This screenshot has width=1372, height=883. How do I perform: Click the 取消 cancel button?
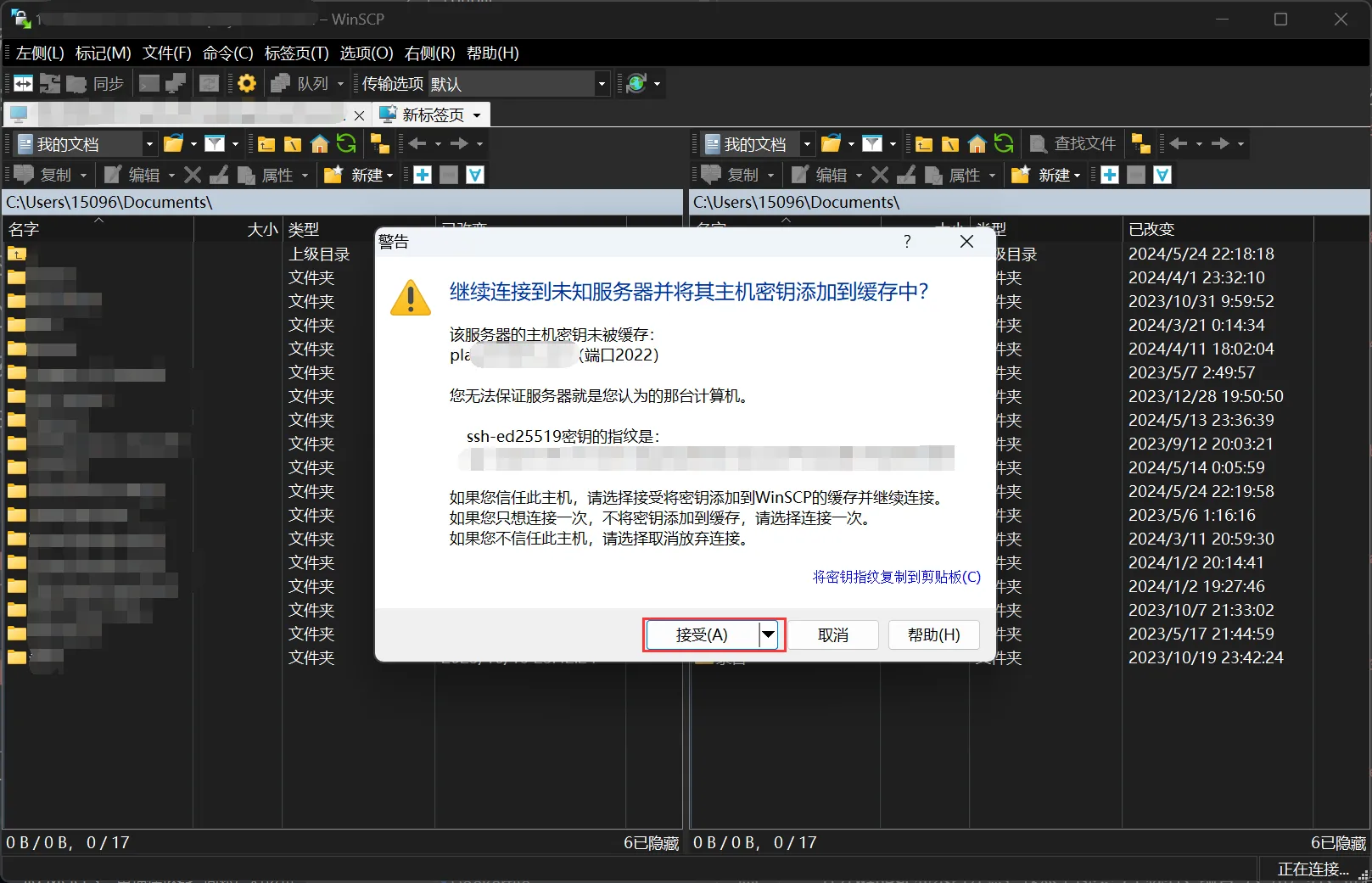(x=833, y=634)
